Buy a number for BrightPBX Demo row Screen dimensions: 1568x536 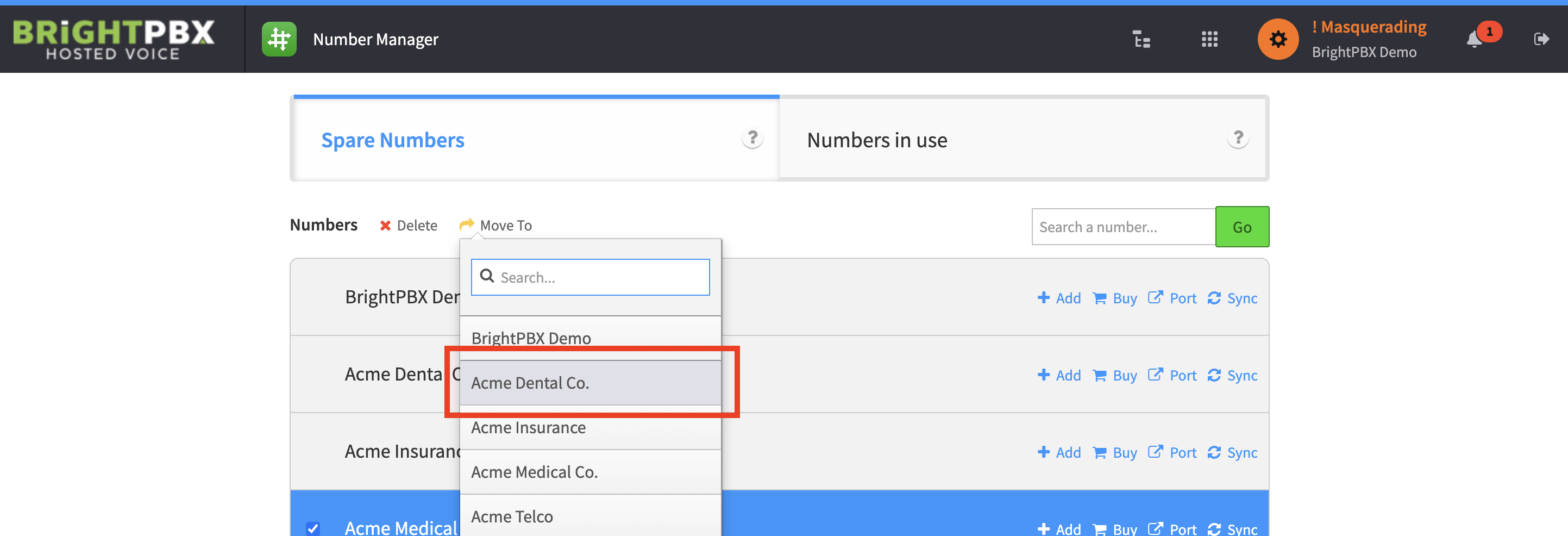pyautogui.click(x=1114, y=298)
